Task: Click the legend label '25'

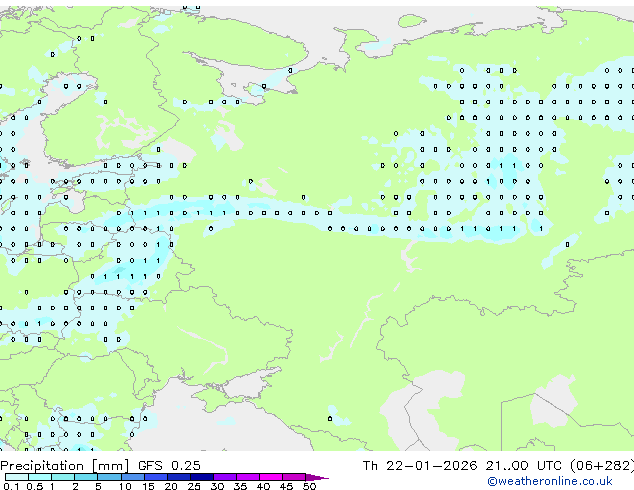Action: click(194, 486)
